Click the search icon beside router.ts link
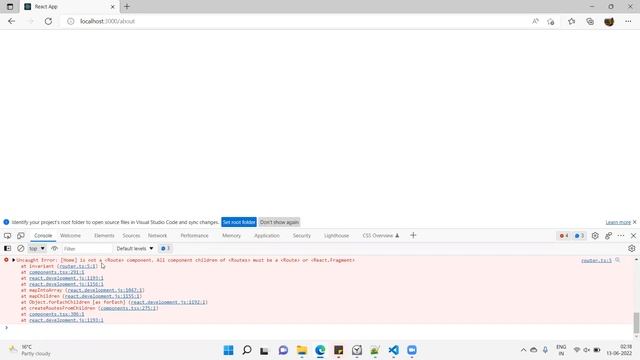Image resolution: width=640 pixels, height=360 pixels. point(618,260)
